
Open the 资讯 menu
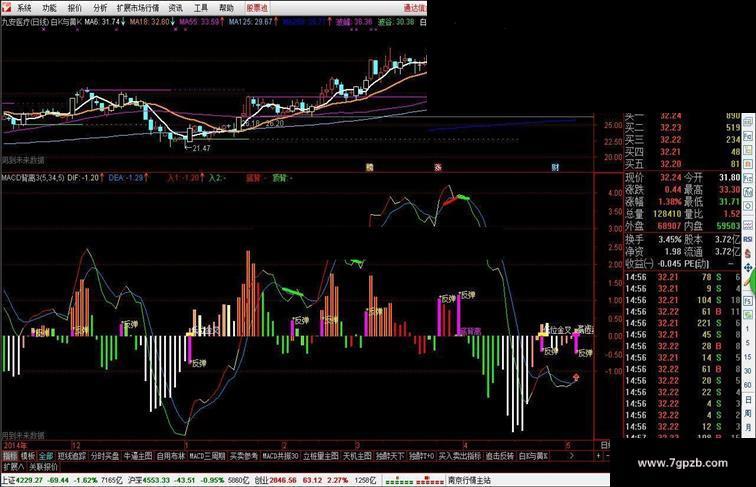coord(176,8)
